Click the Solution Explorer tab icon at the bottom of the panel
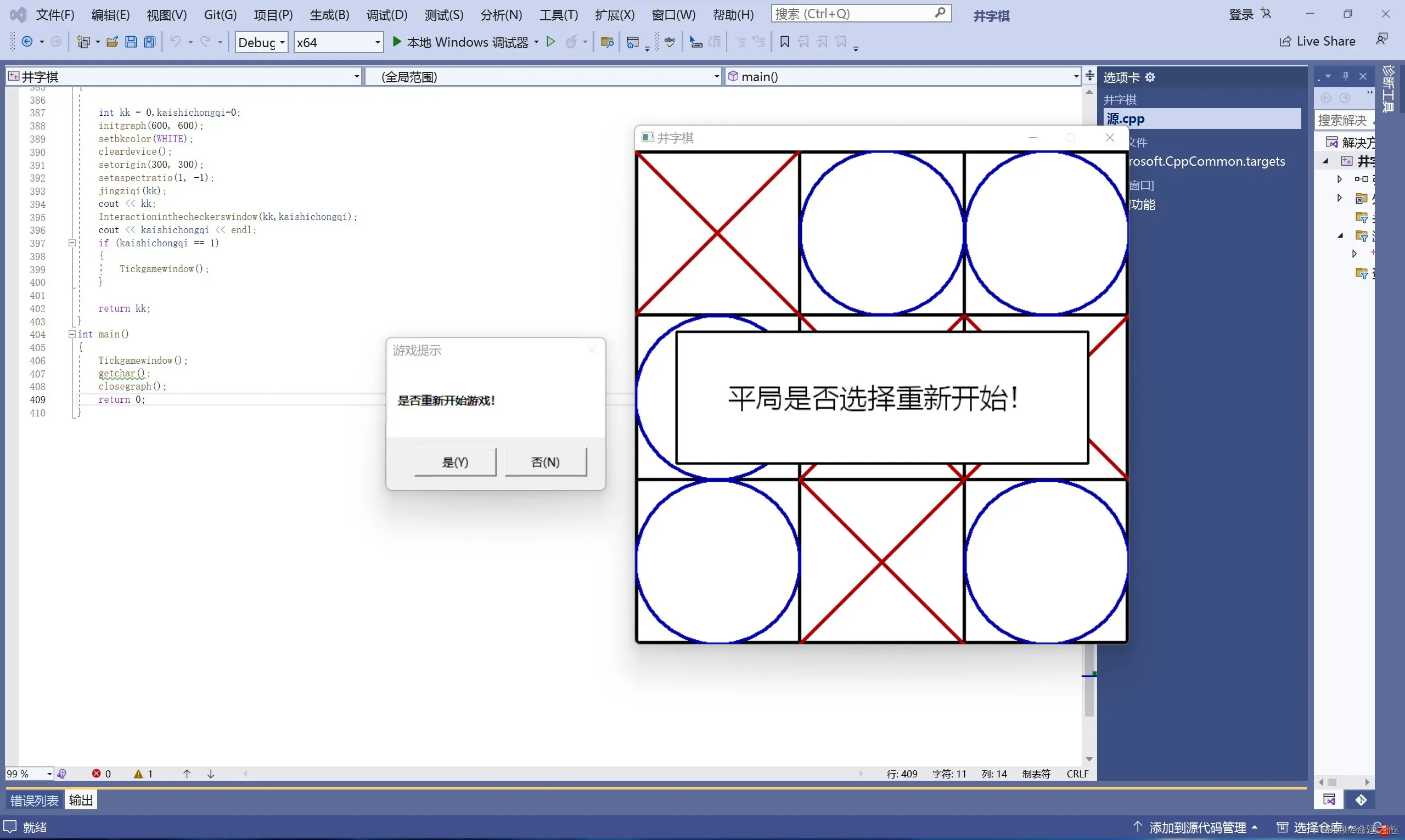Viewport: 1405px width, 840px height. click(x=1329, y=800)
